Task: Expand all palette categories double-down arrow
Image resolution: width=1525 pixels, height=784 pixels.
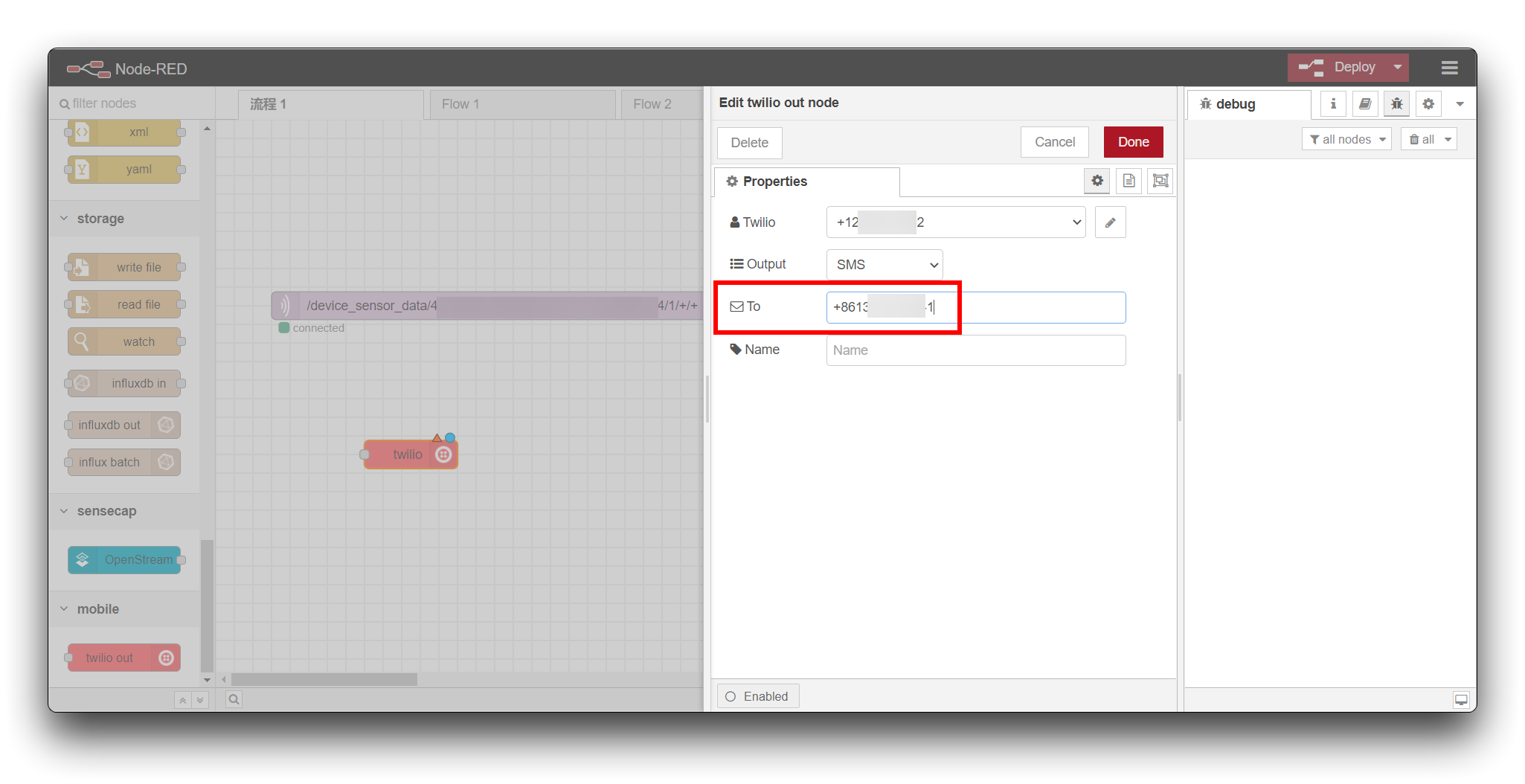Action: tap(199, 700)
